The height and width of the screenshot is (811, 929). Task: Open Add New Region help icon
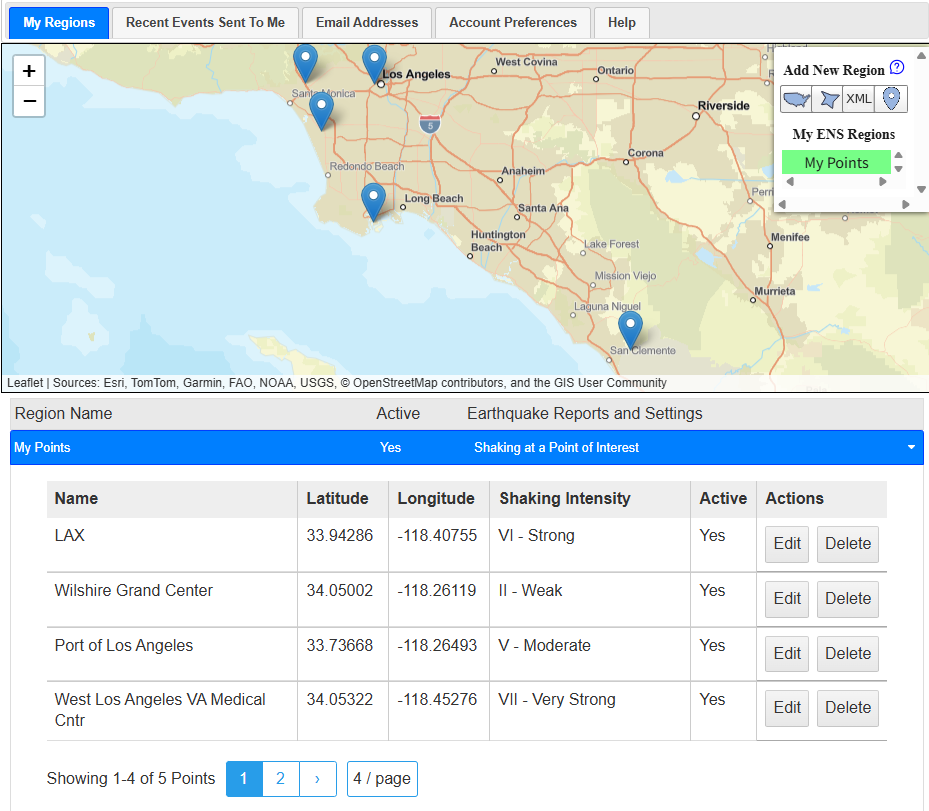pos(897,68)
